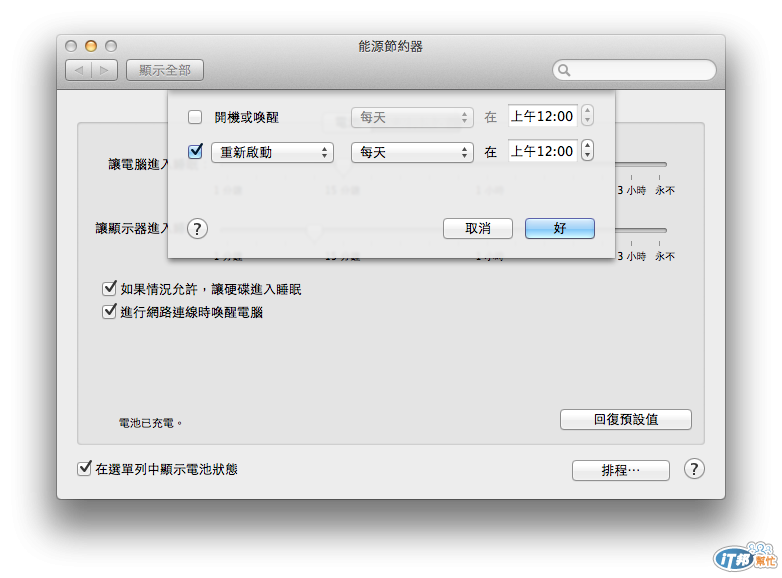The image size is (782, 578).
Task: Confirm the schedule with the 好 button
Action: pos(560,228)
